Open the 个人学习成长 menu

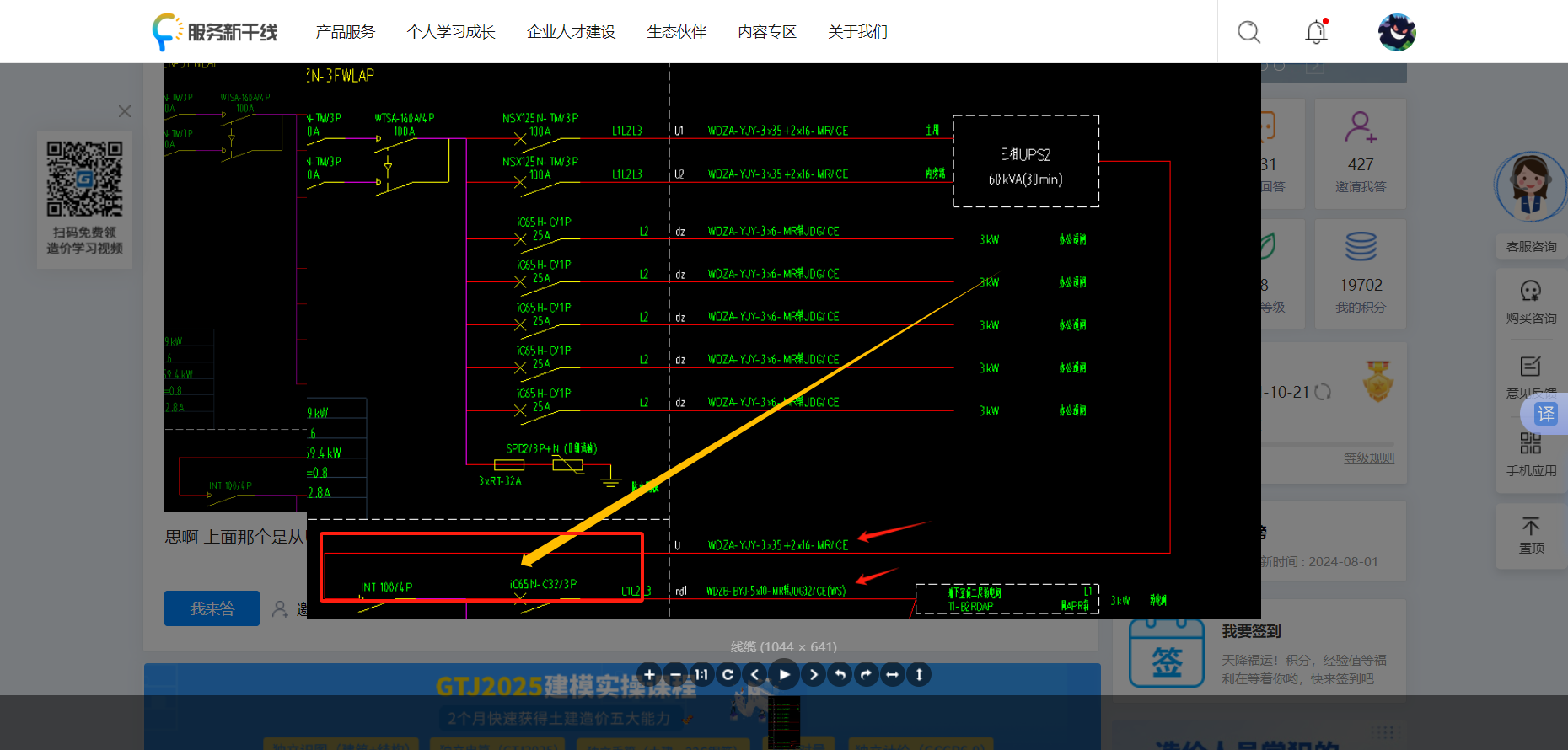point(451,32)
